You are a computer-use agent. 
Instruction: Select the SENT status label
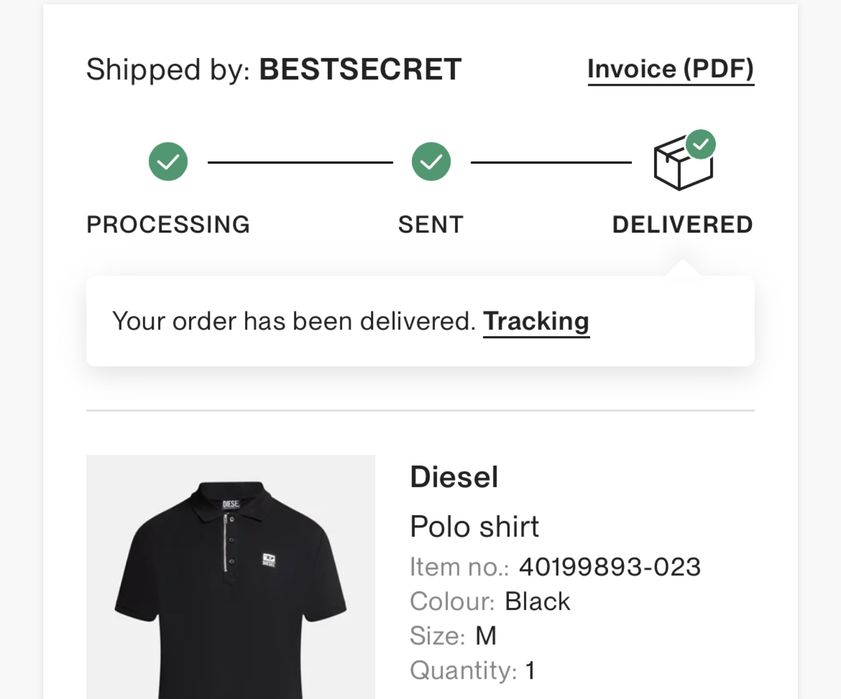pos(431,224)
